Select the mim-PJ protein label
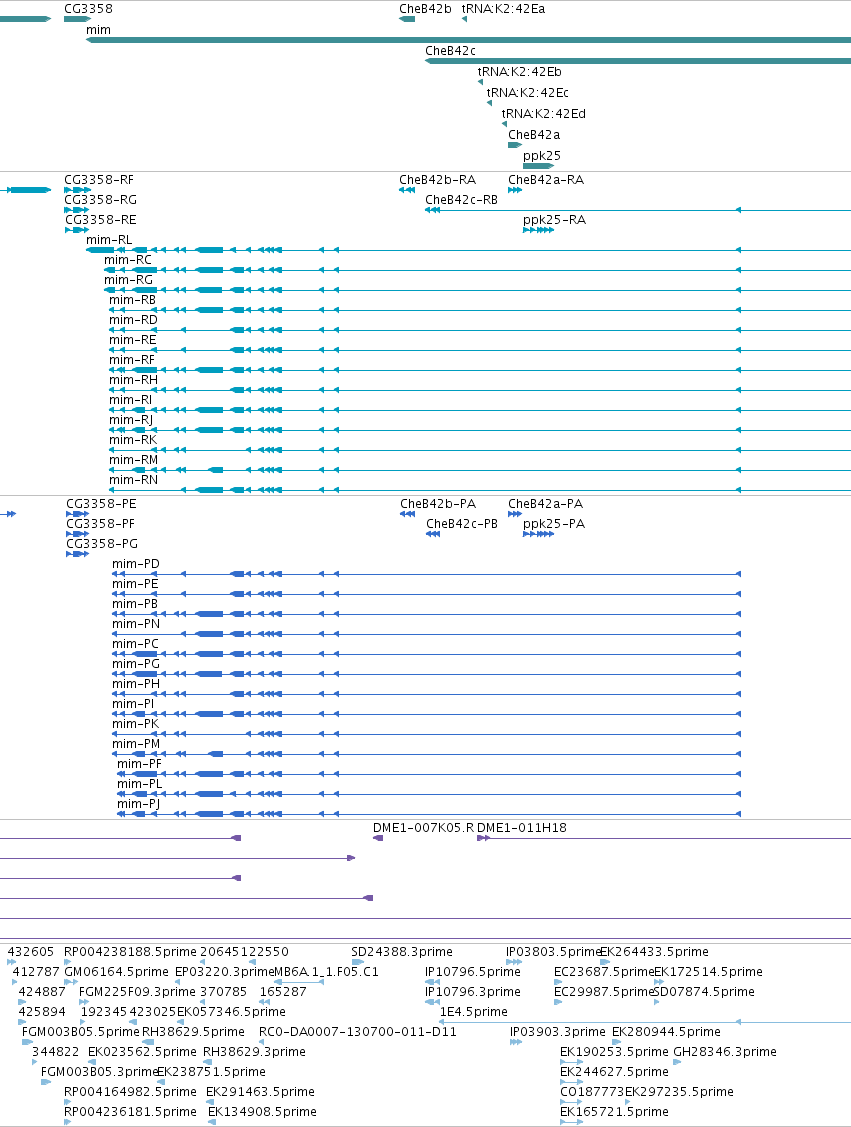851x1127 pixels. [x=138, y=804]
